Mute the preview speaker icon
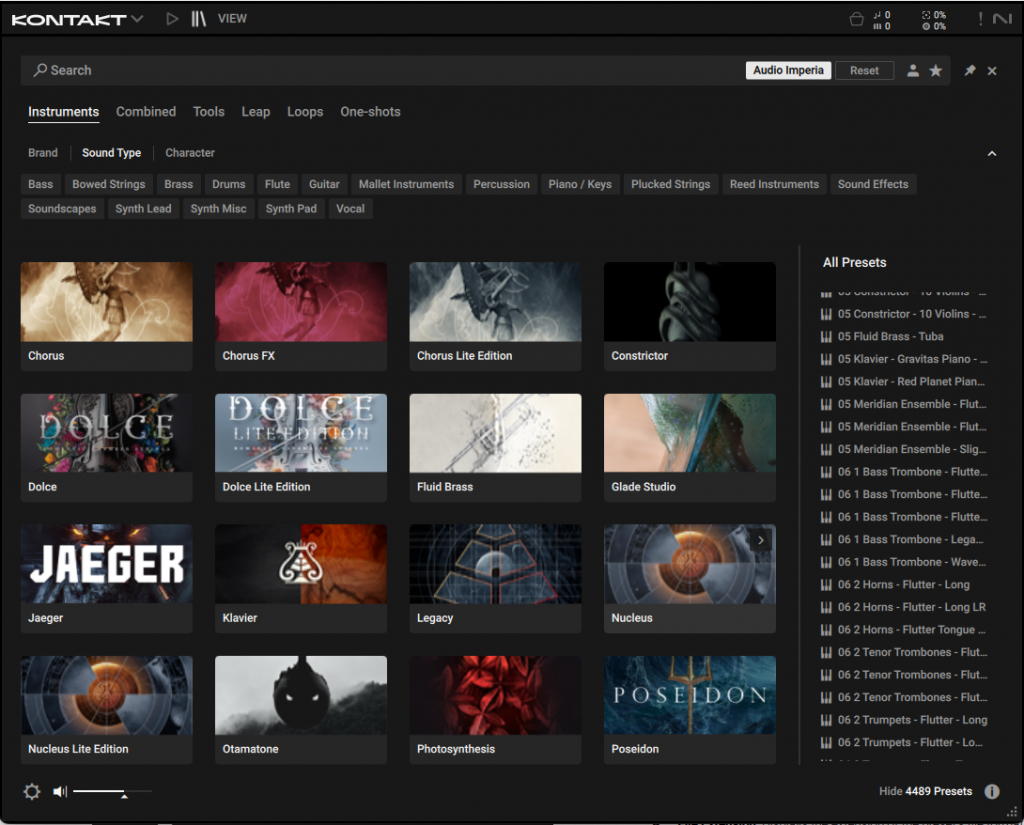The width and height of the screenshot is (1024, 825). pyautogui.click(x=60, y=791)
